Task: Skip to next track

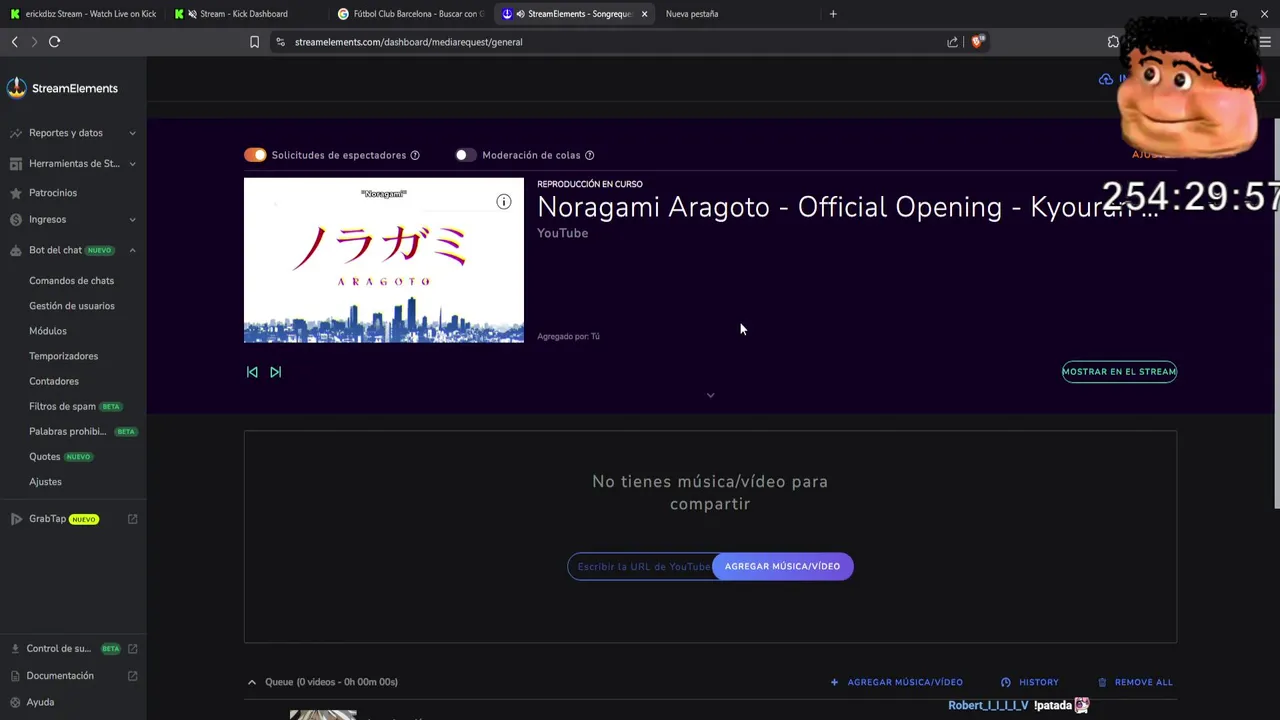Action: pyautogui.click(x=276, y=372)
